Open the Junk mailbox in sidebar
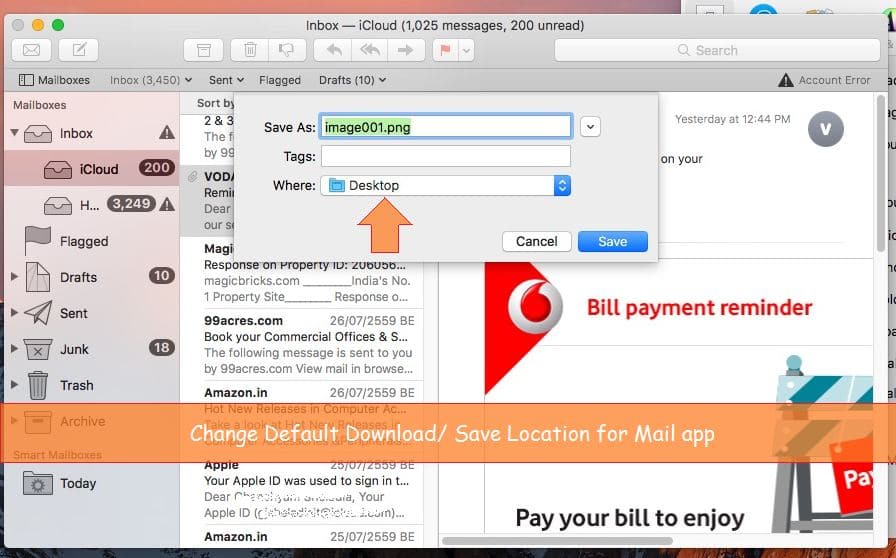 click(x=74, y=349)
